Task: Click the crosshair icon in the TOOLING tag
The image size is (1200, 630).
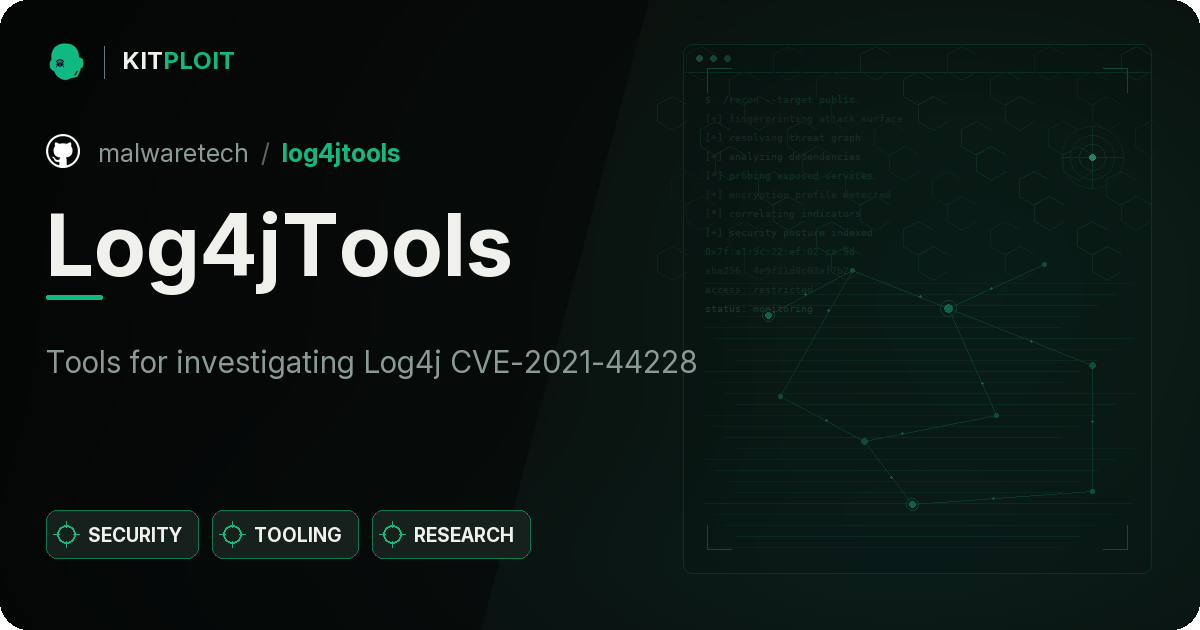Action: point(233,535)
